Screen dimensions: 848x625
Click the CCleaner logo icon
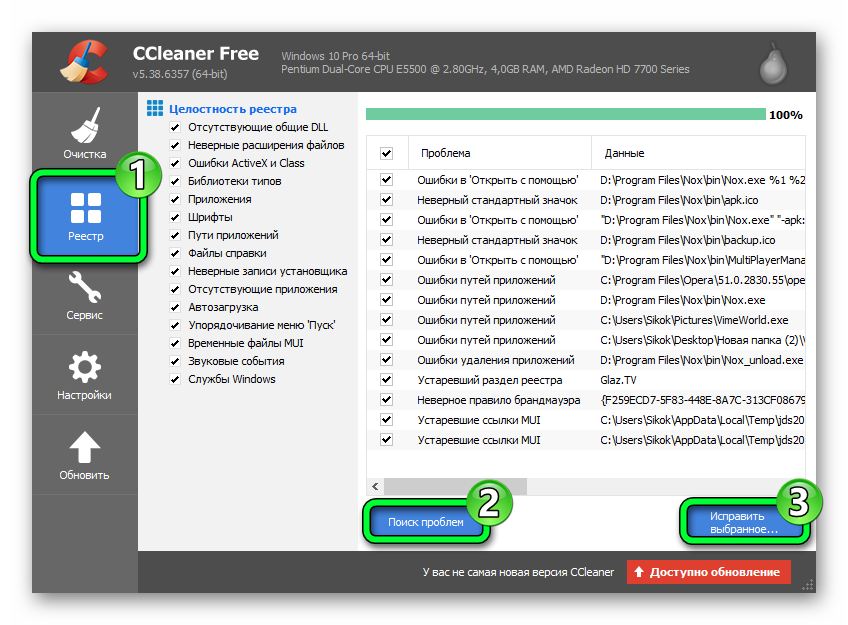click(x=84, y=62)
